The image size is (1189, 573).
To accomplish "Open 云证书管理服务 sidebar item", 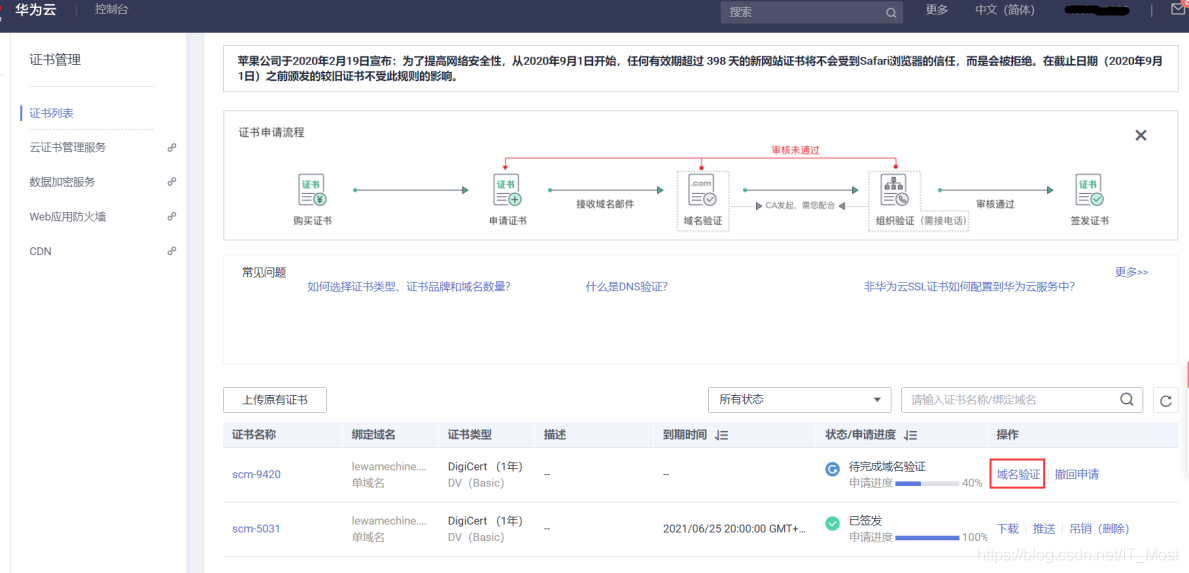I will tap(67, 148).
